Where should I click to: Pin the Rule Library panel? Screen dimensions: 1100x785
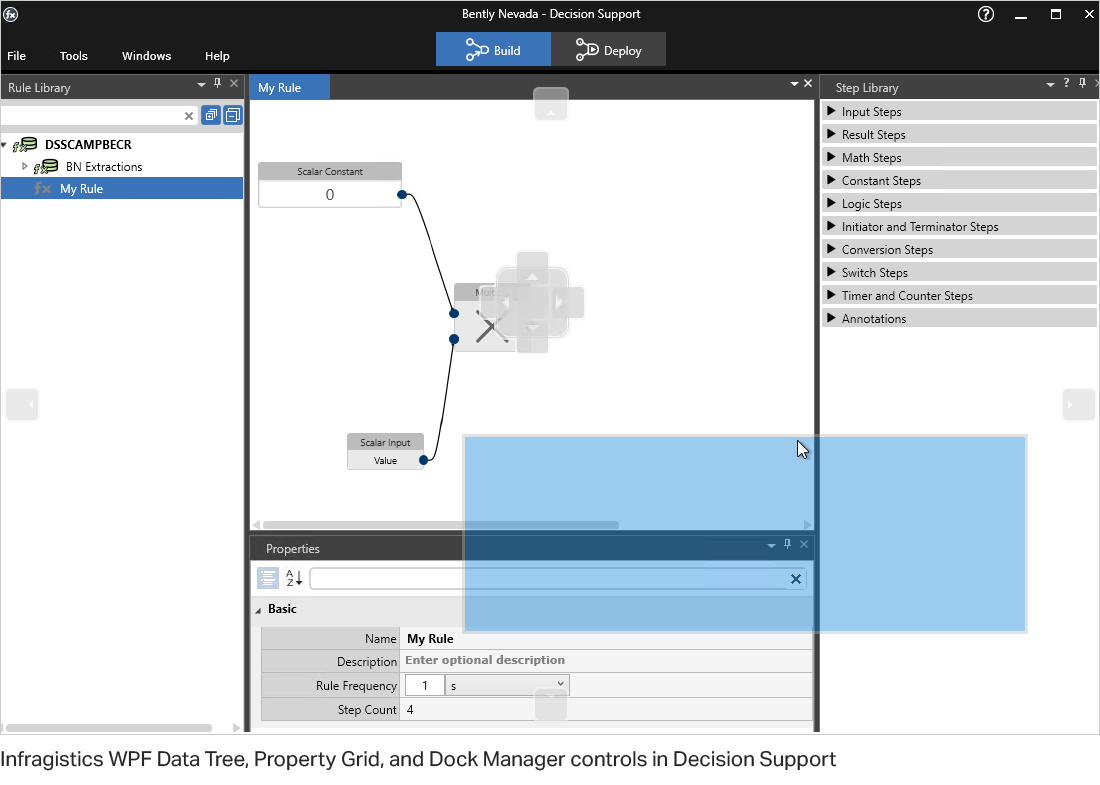(x=217, y=83)
